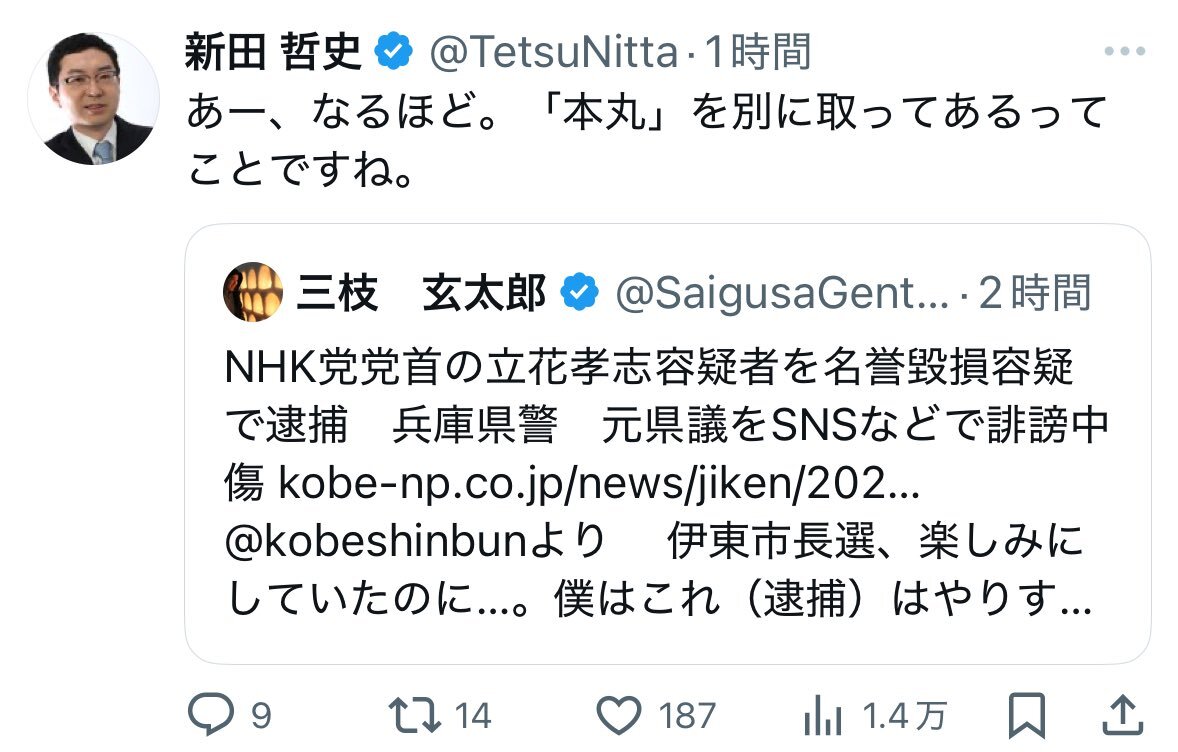Bookmark this tweet
The width and height of the screenshot is (1178, 752).
click(x=1026, y=715)
